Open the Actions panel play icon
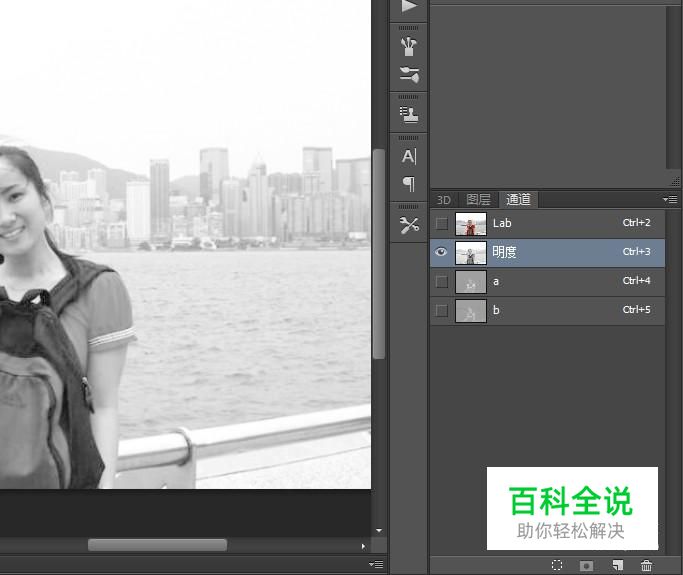 [409, 6]
